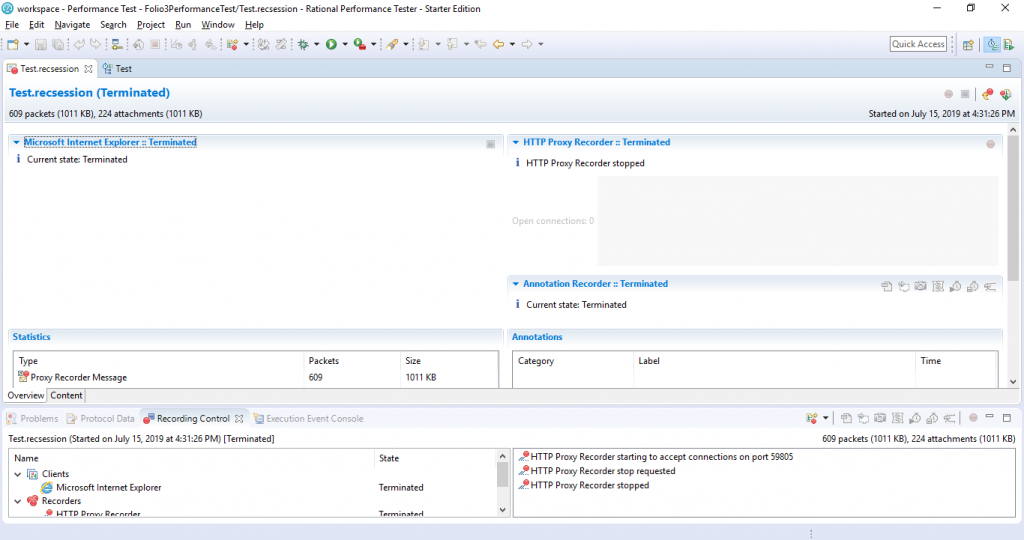Collapse the Microsoft Internet Explorer section
Screen dimensions: 1024x540
16,142
